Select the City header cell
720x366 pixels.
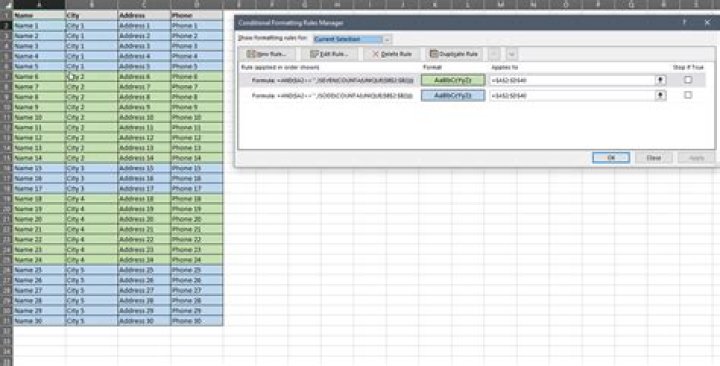click(91, 16)
